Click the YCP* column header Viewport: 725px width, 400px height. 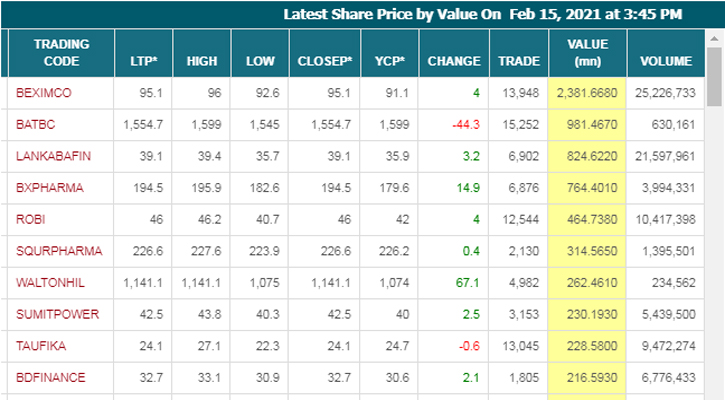click(x=388, y=61)
